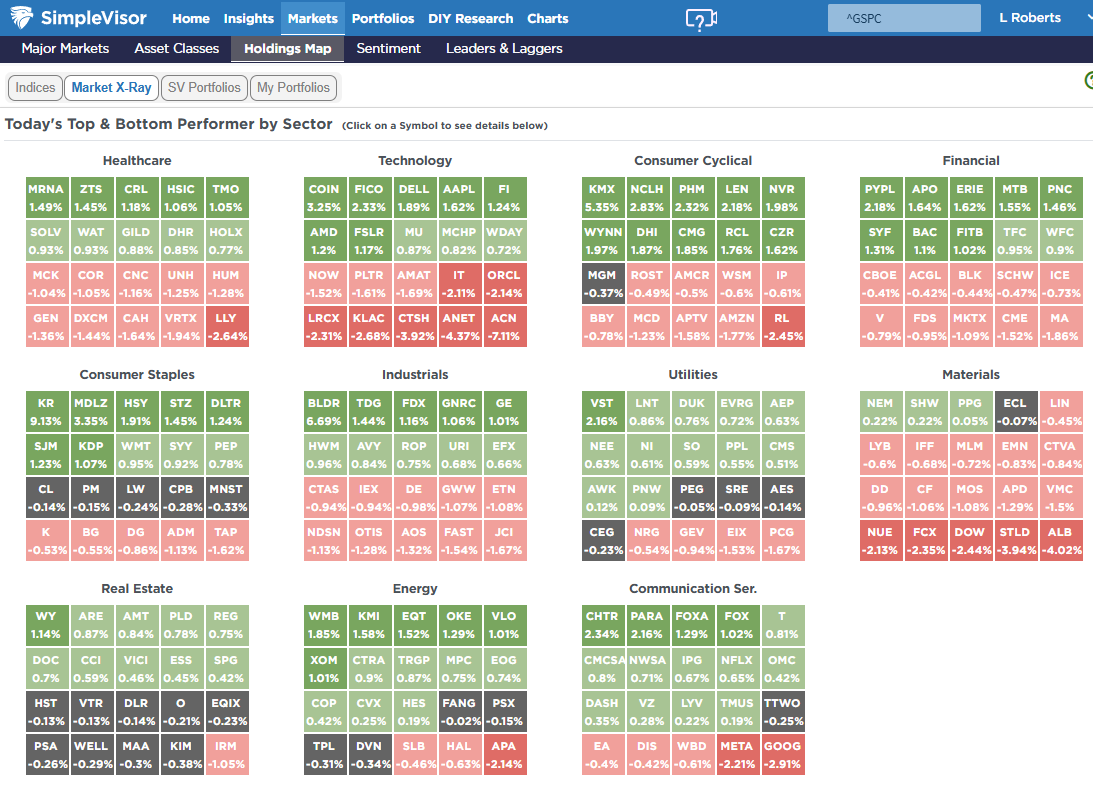Click the MRNA tile in Healthcare
This screenshot has height=787, width=1093.
pyautogui.click(x=46, y=198)
